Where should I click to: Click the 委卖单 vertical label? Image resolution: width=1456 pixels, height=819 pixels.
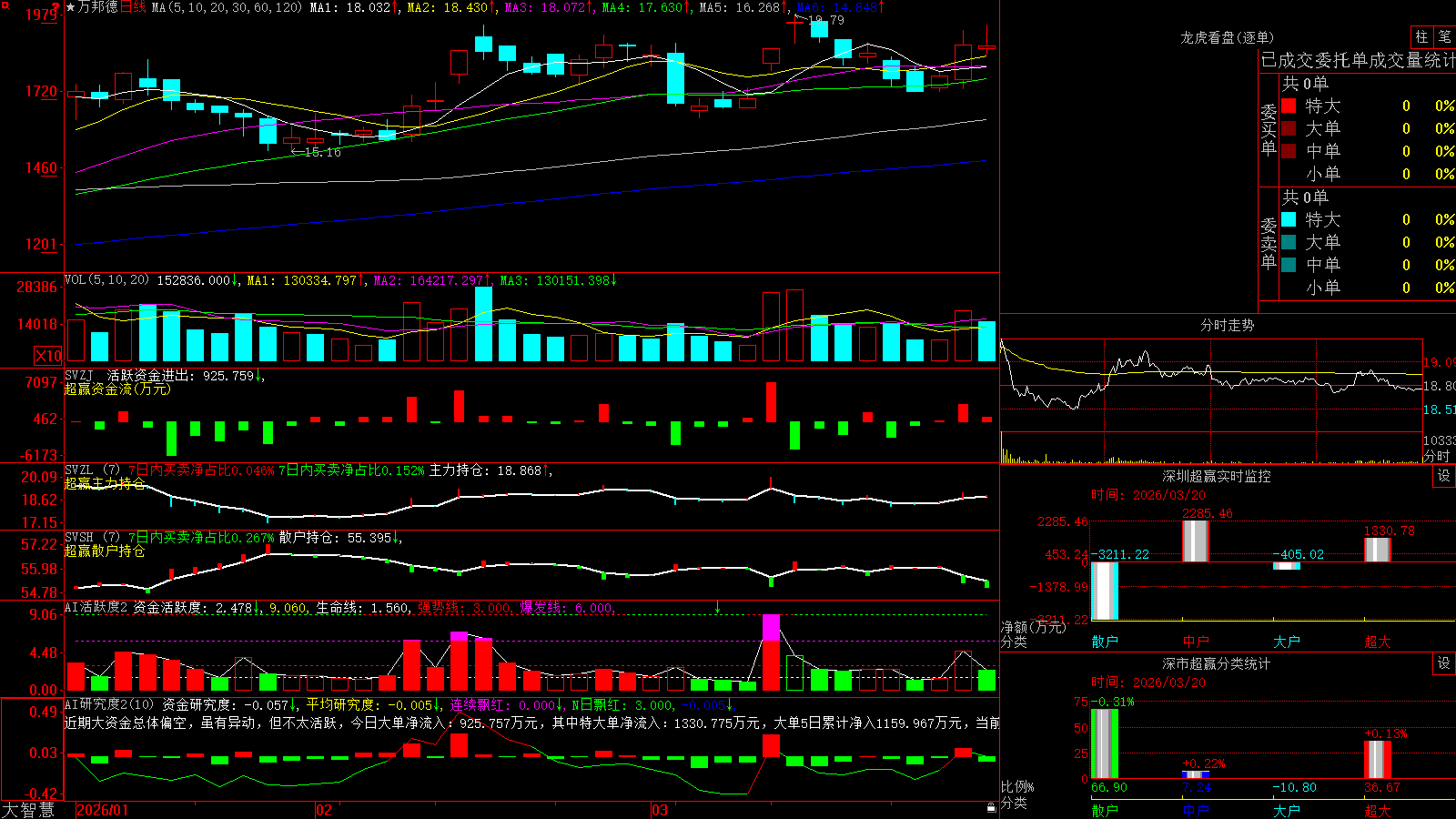coord(1269,243)
